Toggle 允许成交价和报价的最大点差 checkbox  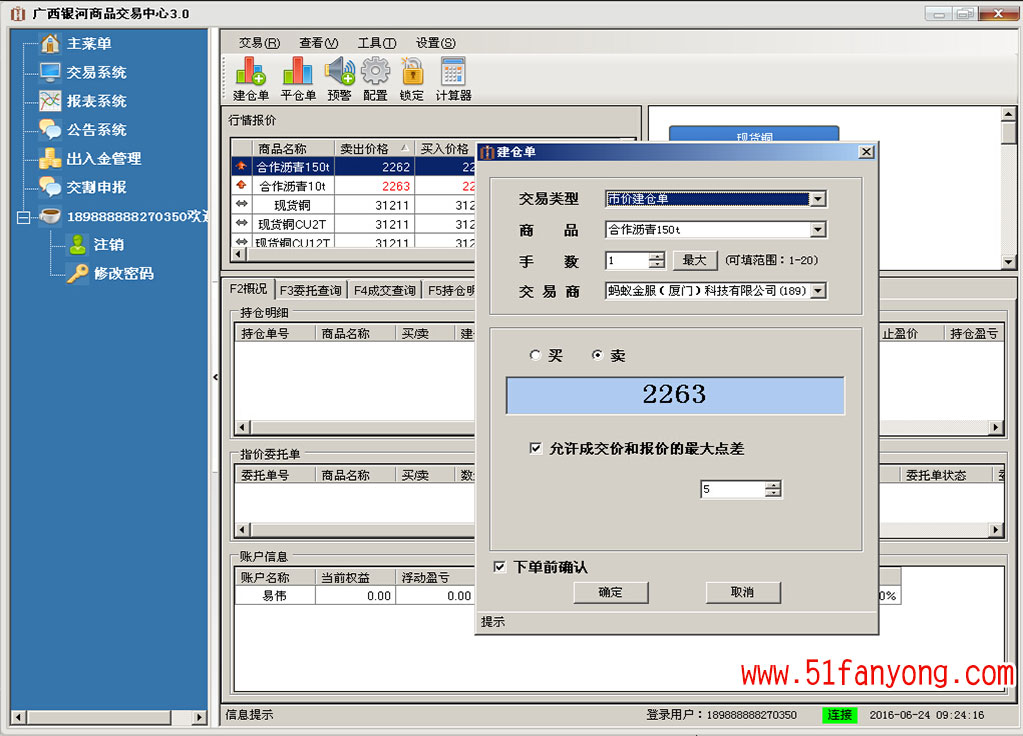click(536, 449)
